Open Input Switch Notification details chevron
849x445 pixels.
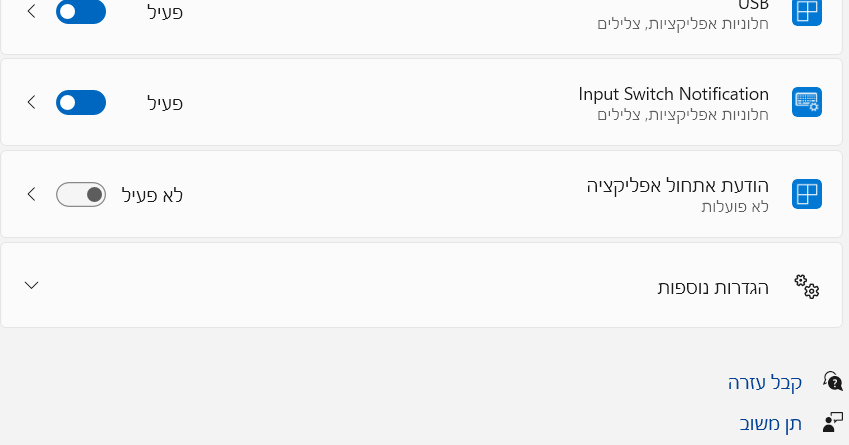tap(31, 102)
